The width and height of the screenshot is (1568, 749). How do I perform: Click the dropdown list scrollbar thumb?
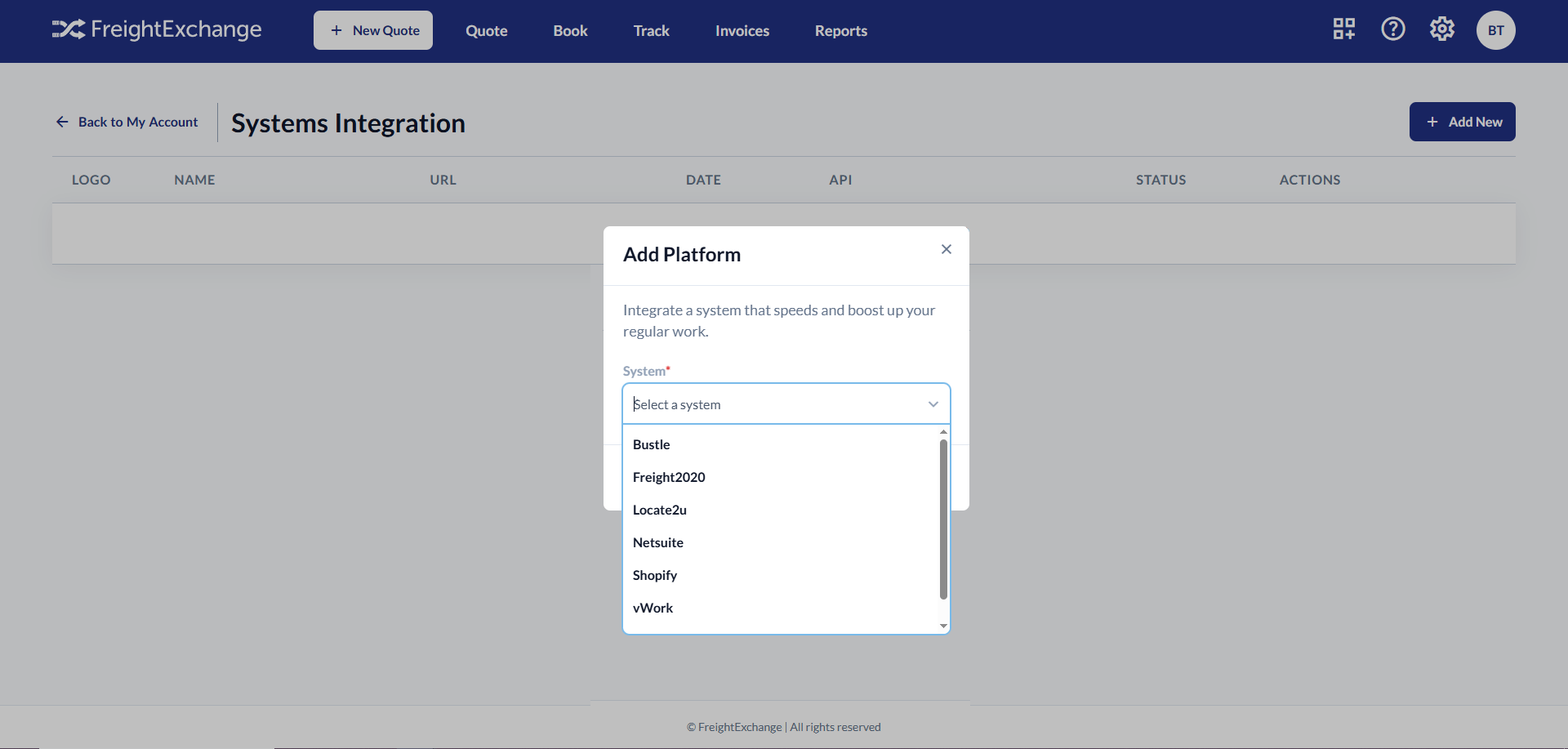[943, 519]
